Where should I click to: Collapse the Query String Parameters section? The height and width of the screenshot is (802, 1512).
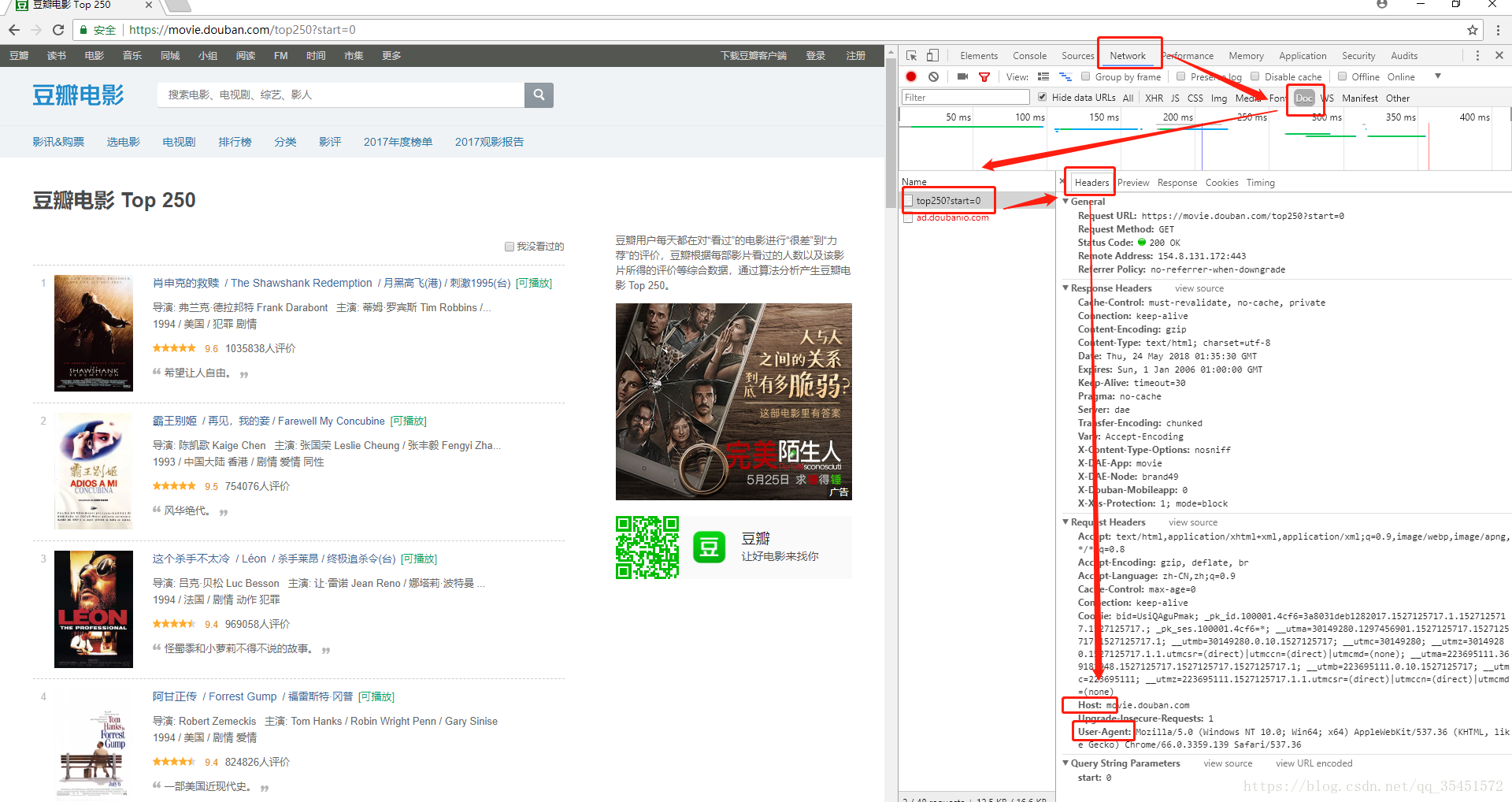[x=1065, y=763]
